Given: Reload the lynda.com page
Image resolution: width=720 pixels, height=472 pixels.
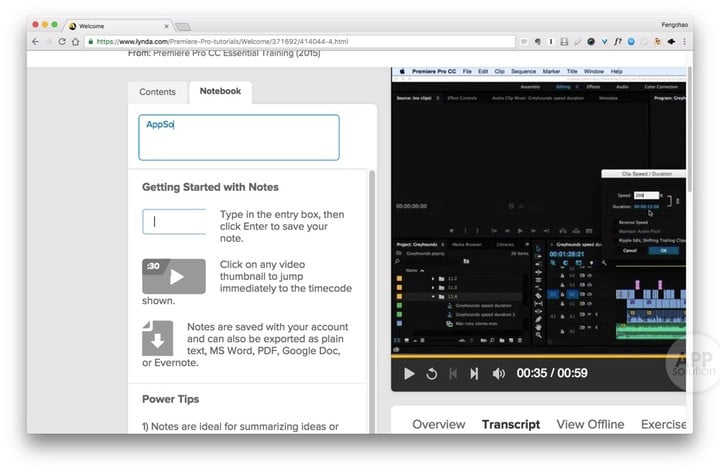Looking at the screenshot, I should click(62, 41).
